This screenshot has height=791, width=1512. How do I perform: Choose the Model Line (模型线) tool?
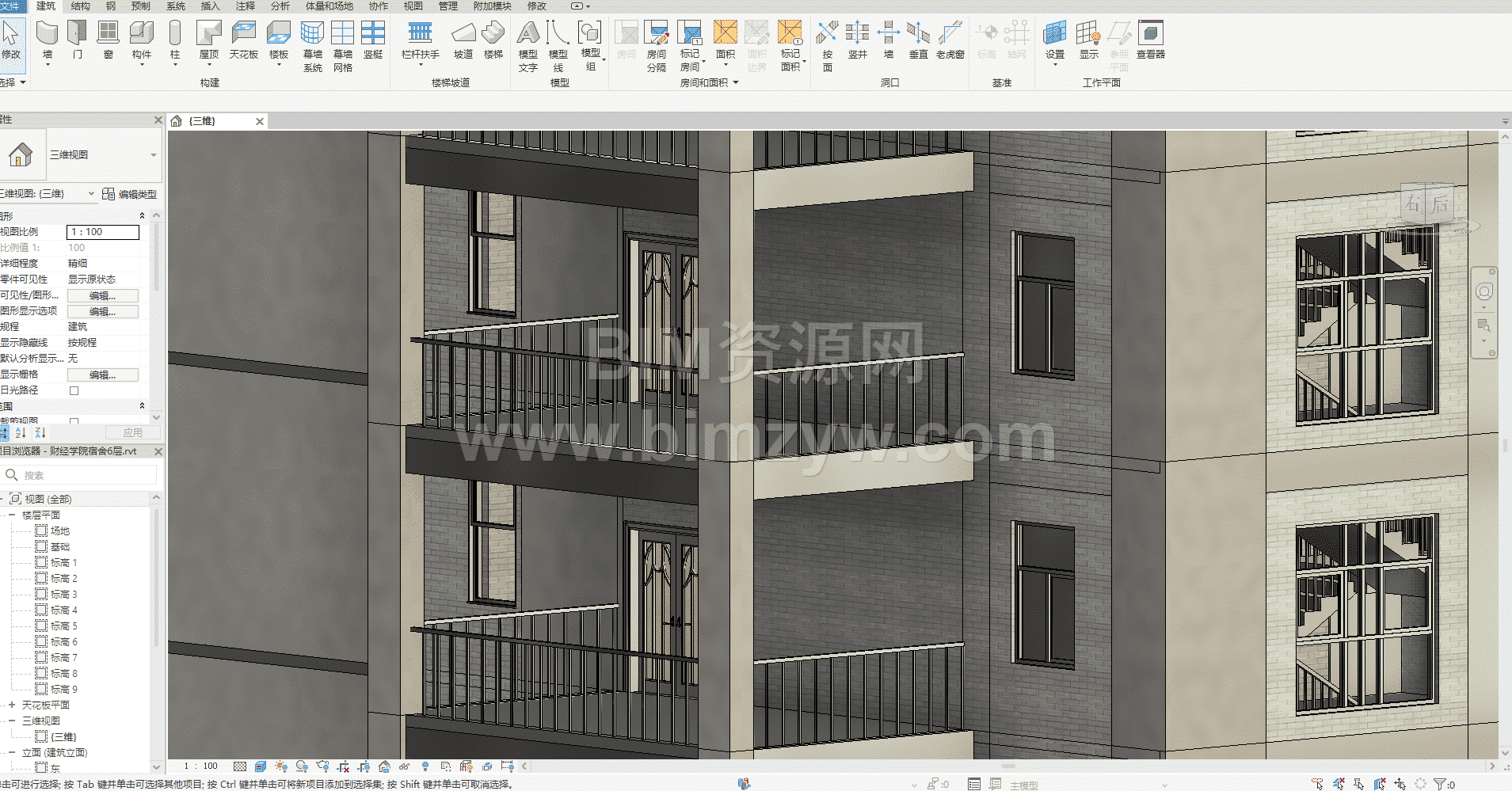pos(558,46)
